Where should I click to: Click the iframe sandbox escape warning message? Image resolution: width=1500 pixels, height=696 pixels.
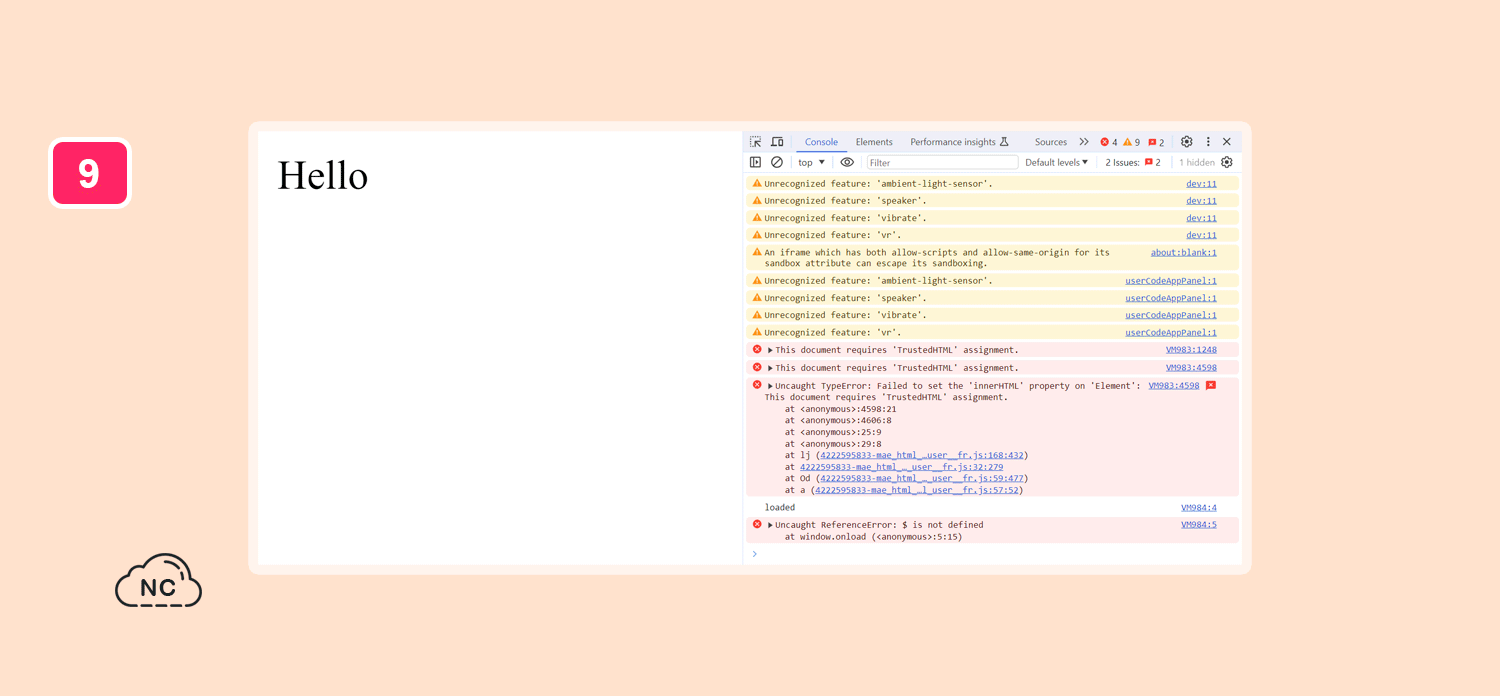pos(937,258)
